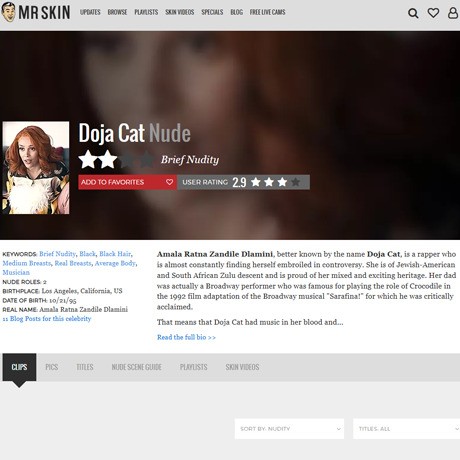Switch to the Titles tab
The height and width of the screenshot is (460, 460).
click(x=85, y=367)
